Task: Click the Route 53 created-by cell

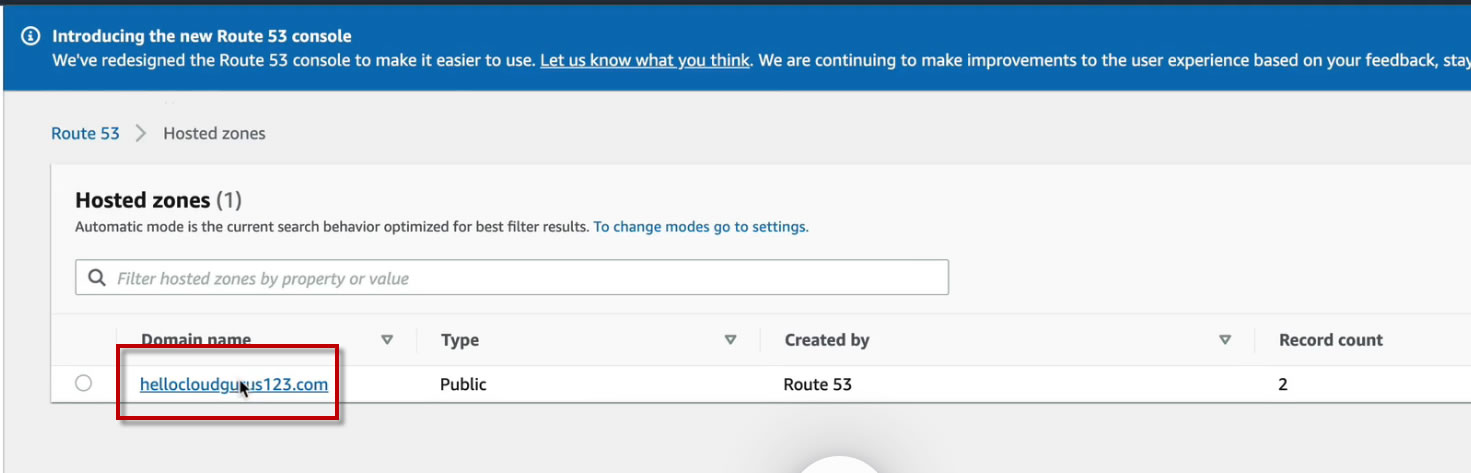Action: (x=817, y=384)
